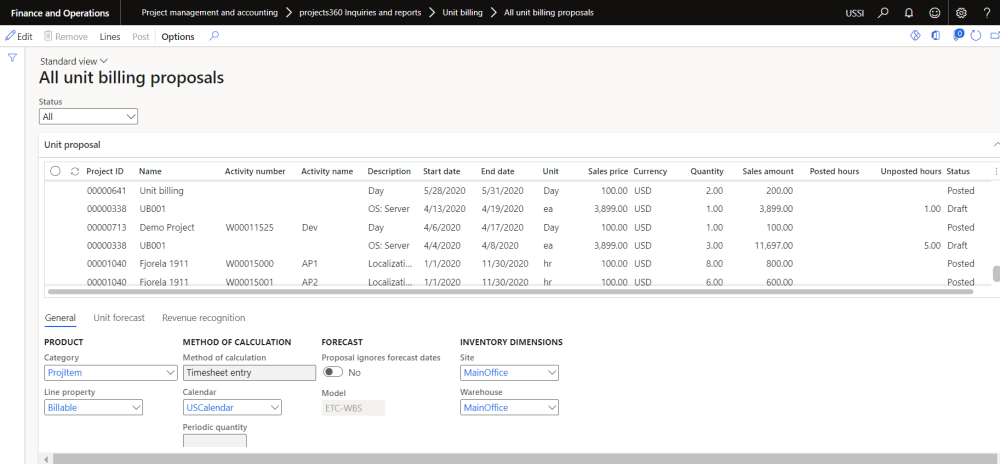The width and height of the screenshot is (1000, 464).
Task: Expand the Standard view selector
Action: 74,61
